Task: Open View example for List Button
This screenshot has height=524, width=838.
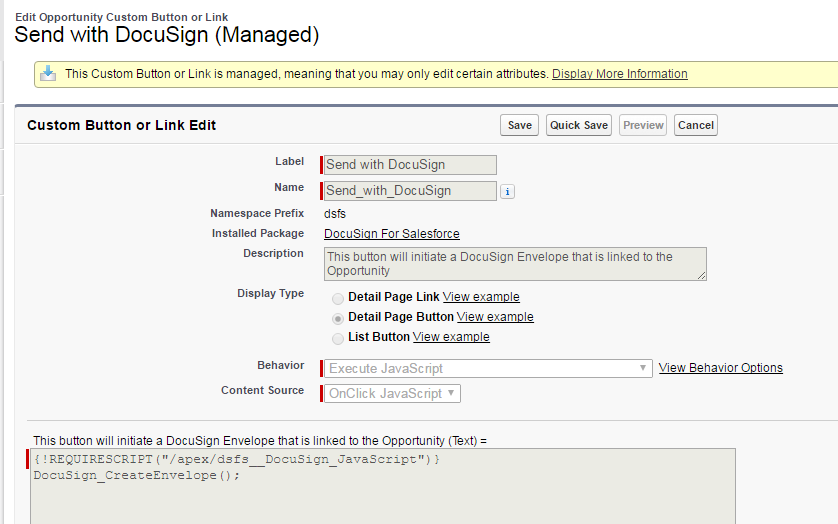Action: click(451, 337)
